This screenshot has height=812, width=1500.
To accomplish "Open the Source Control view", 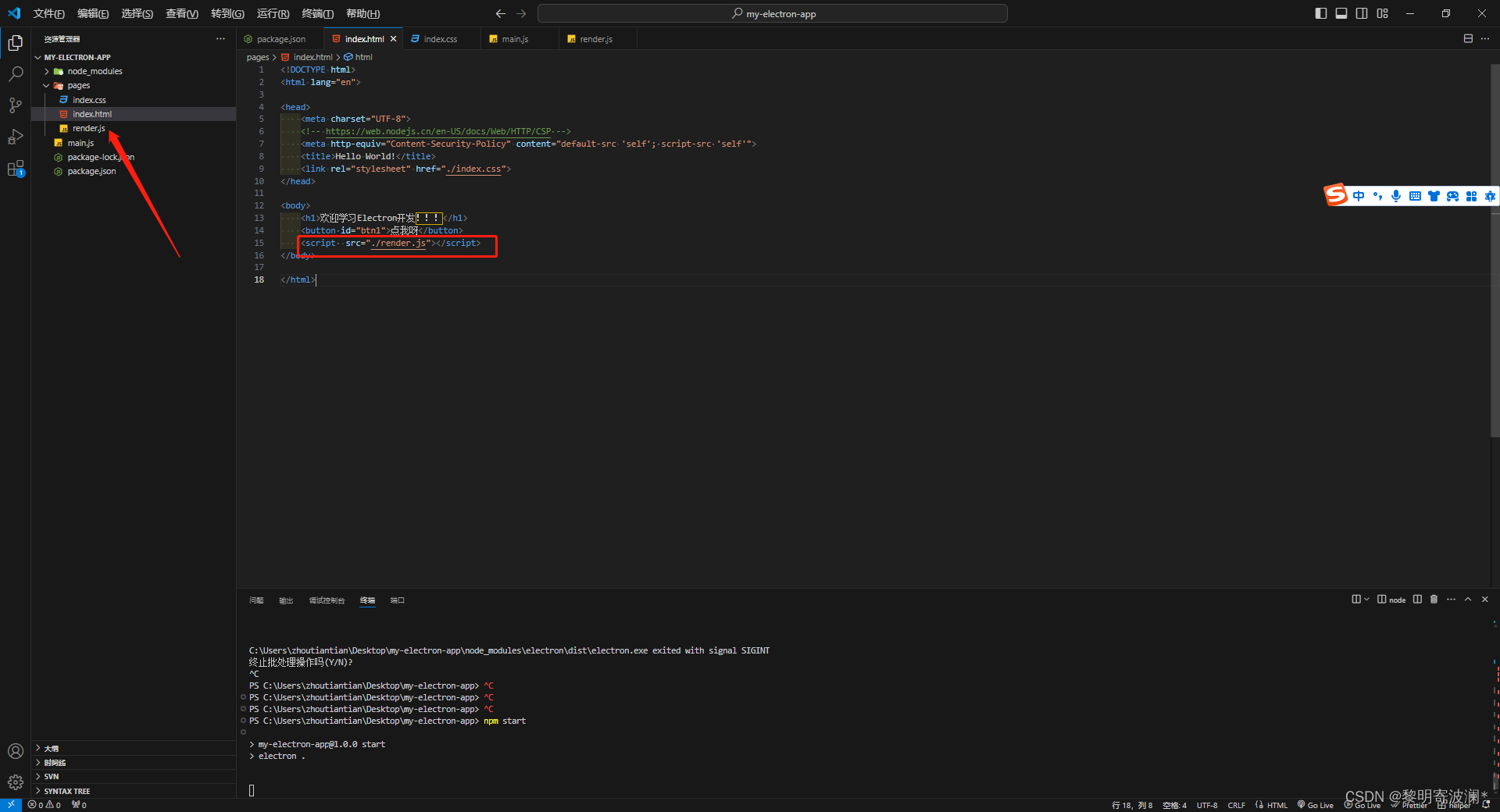I will click(x=15, y=105).
